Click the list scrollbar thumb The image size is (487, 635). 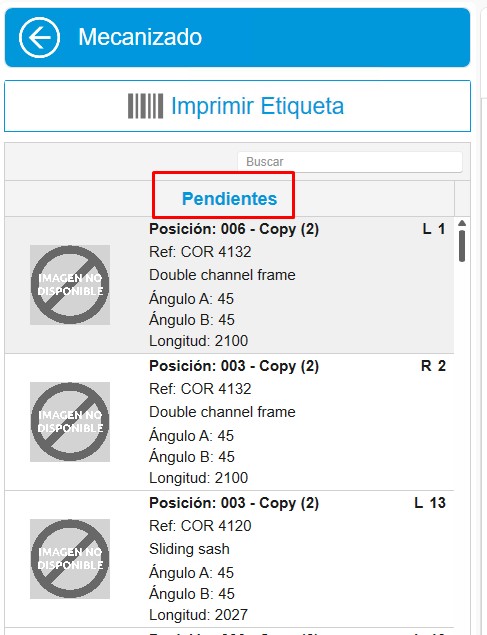point(462,245)
